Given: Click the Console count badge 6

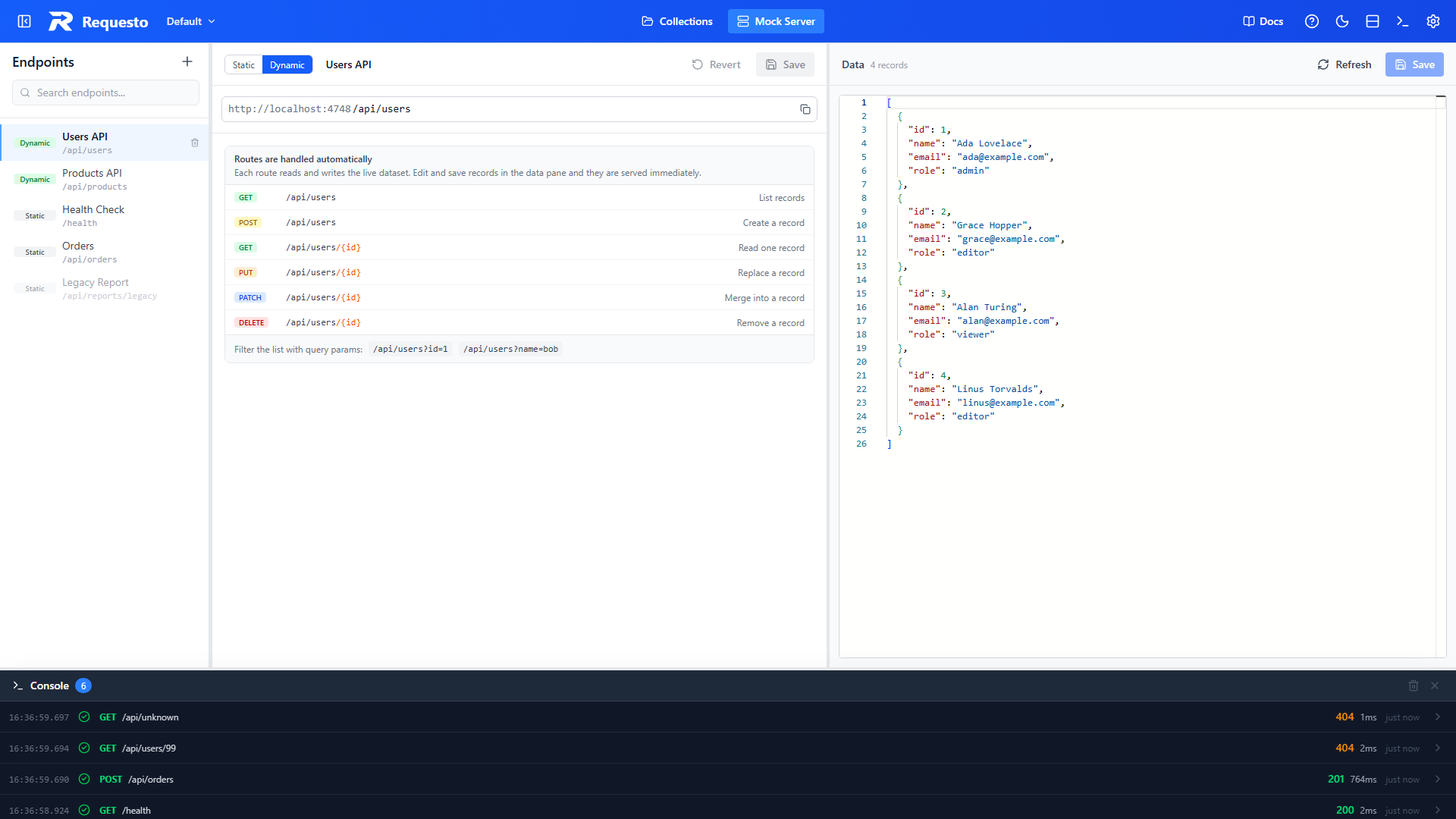Looking at the screenshot, I should pyautogui.click(x=83, y=686).
